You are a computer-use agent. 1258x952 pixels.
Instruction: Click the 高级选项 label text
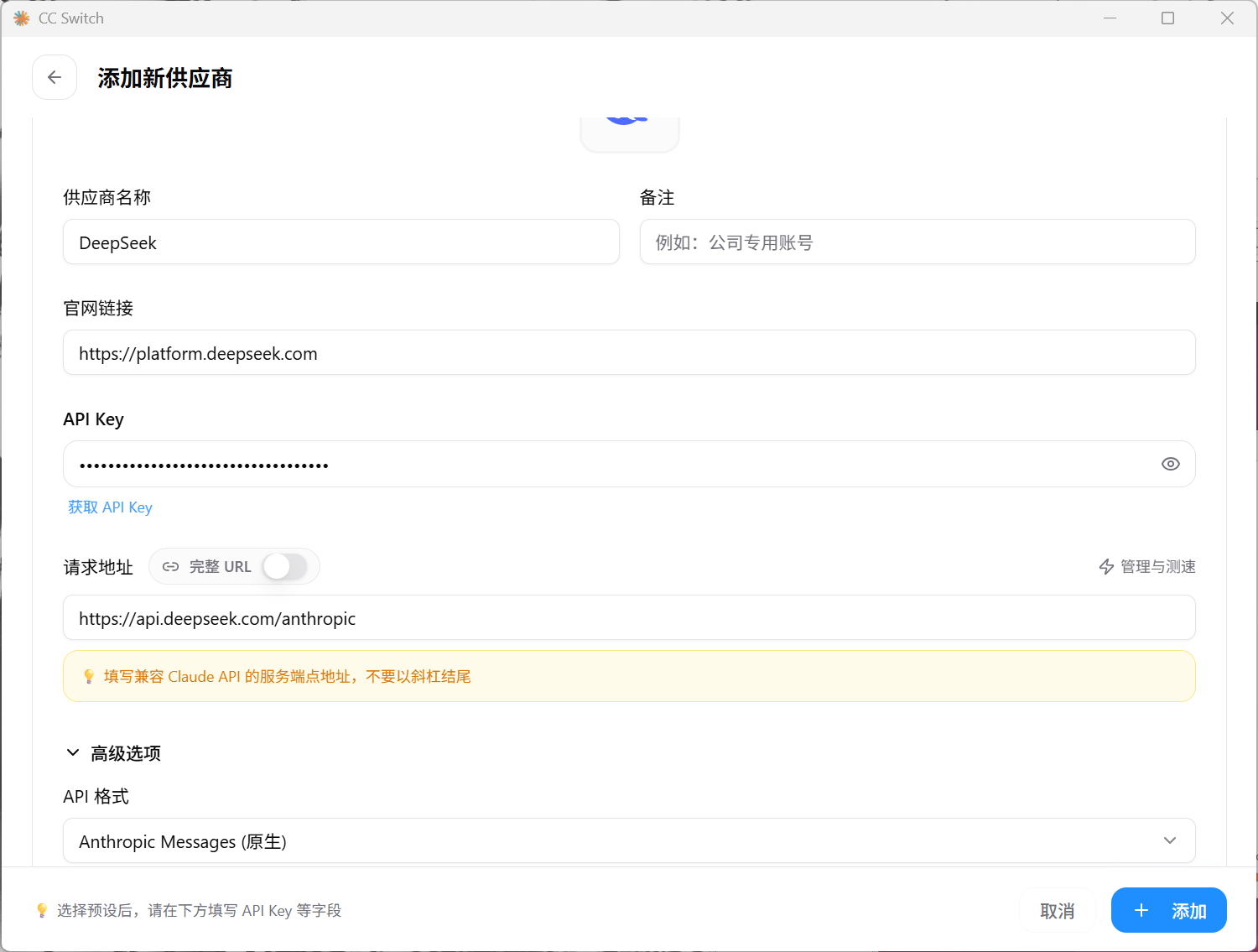pyautogui.click(x=126, y=753)
